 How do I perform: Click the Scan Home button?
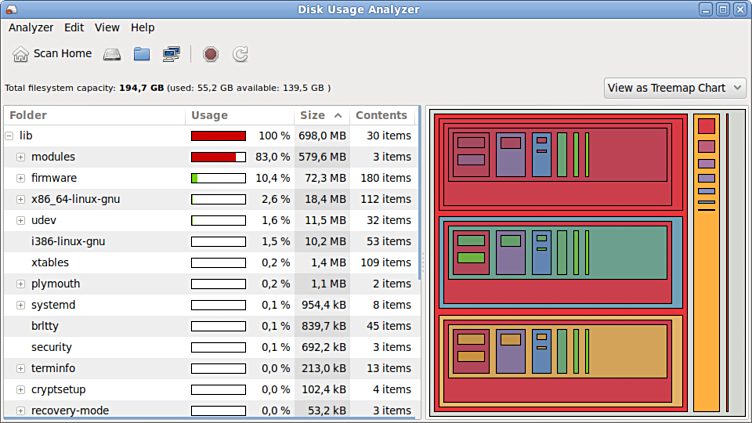click(52, 54)
